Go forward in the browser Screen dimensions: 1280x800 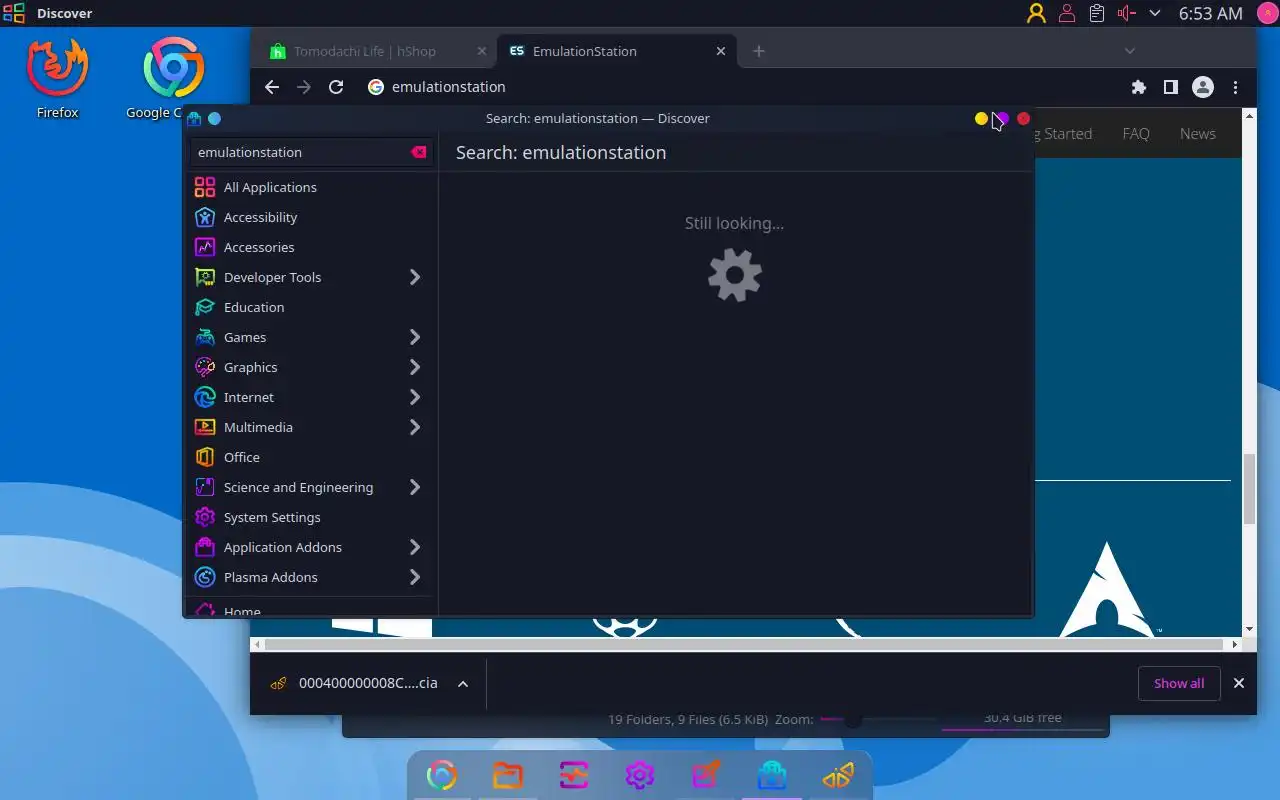click(x=304, y=87)
